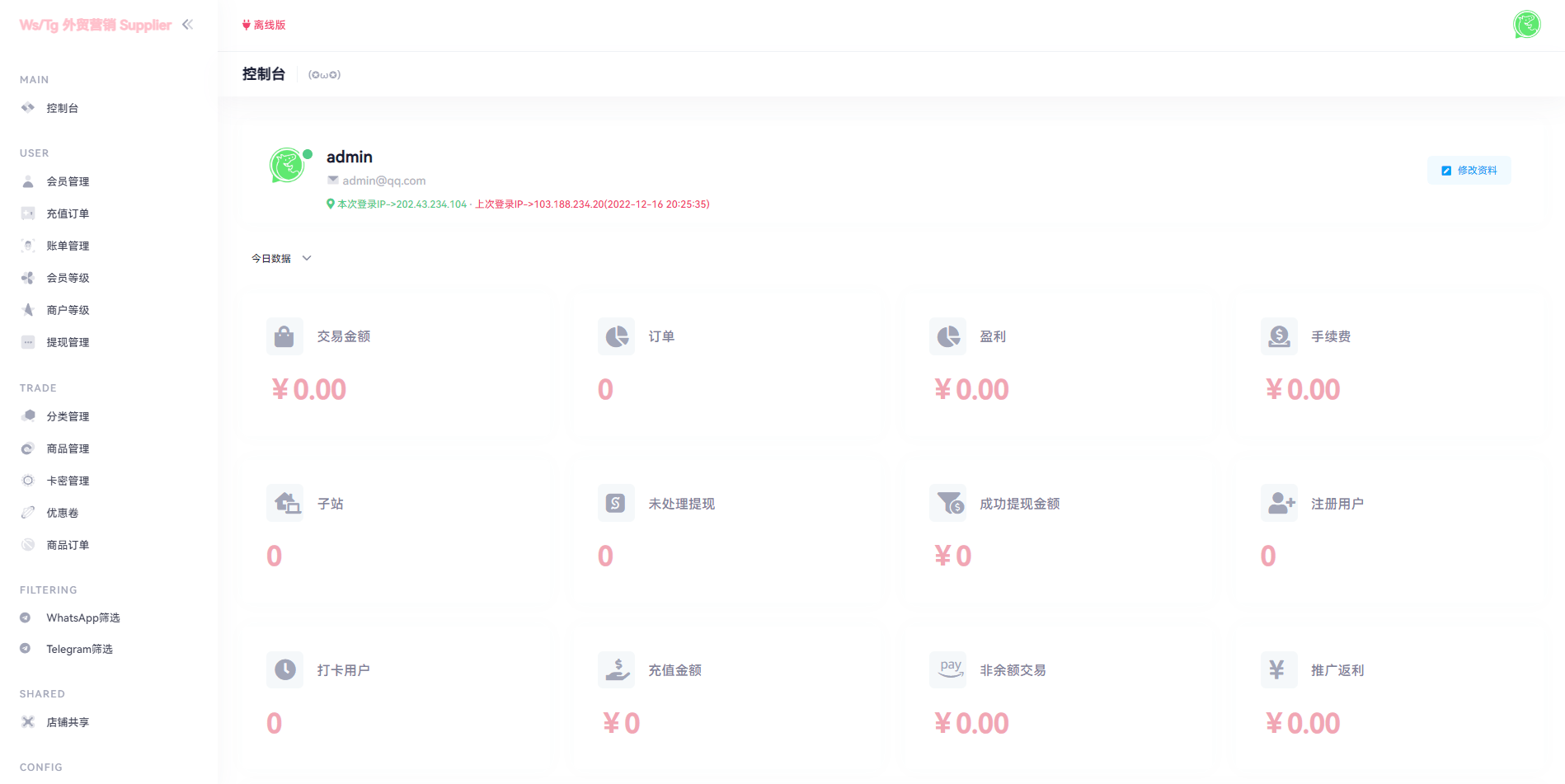
Task: Open 会员管理 in the sidebar
Action: (x=68, y=181)
